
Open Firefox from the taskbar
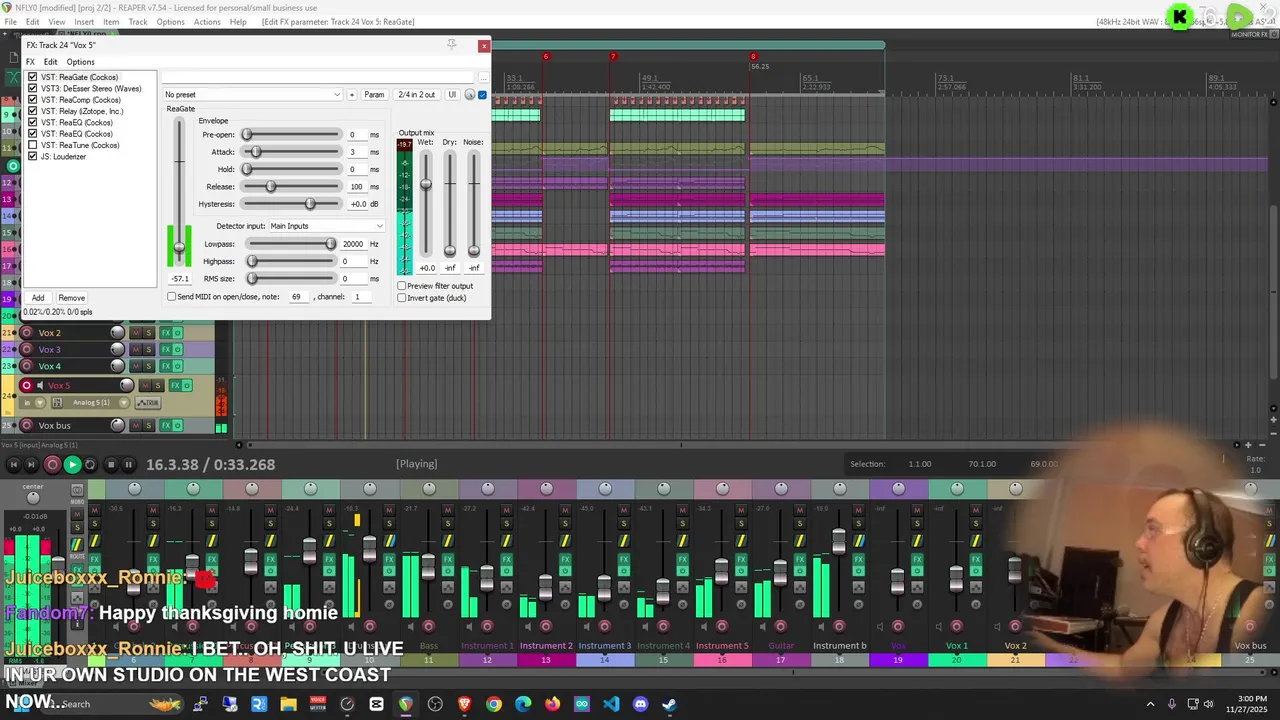click(552, 704)
